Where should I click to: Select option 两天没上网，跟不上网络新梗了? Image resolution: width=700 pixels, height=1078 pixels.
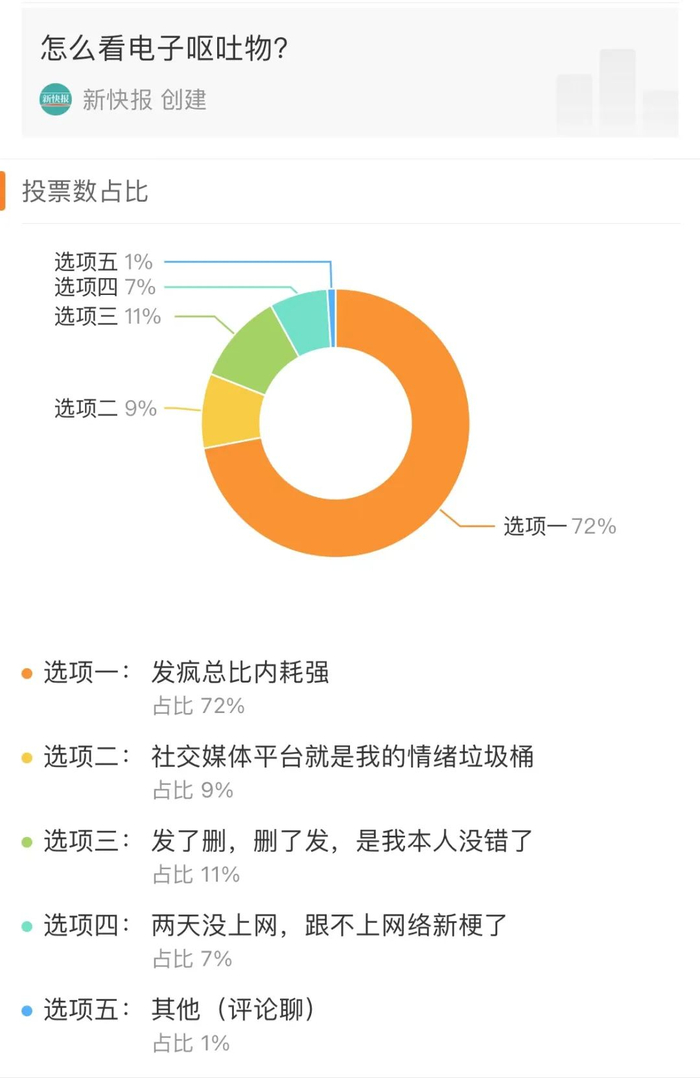click(330, 926)
